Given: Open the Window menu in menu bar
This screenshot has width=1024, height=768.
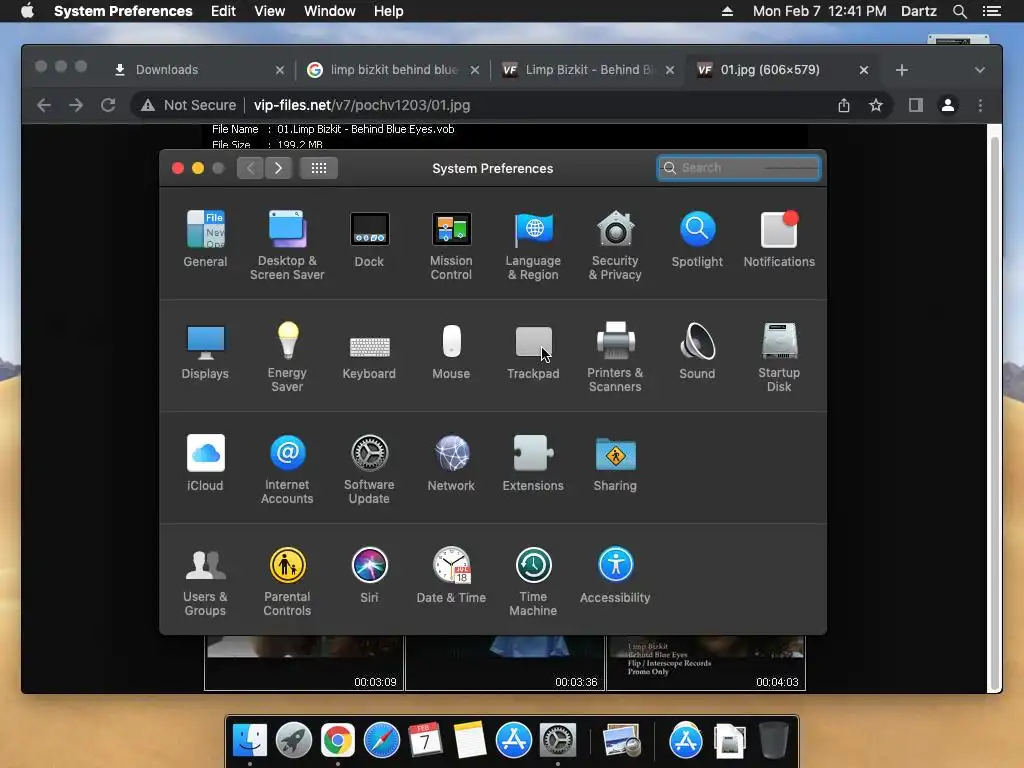Looking at the screenshot, I should click(330, 11).
